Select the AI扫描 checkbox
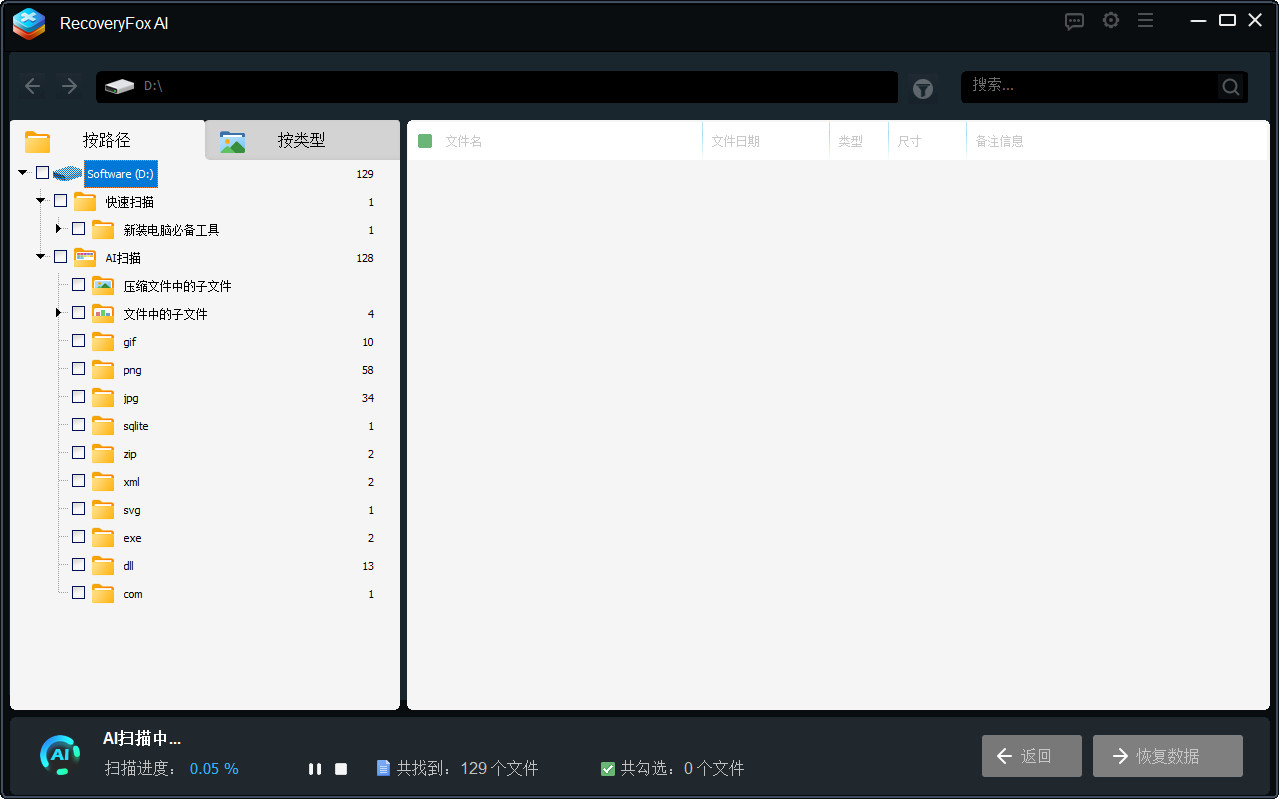 click(60, 255)
